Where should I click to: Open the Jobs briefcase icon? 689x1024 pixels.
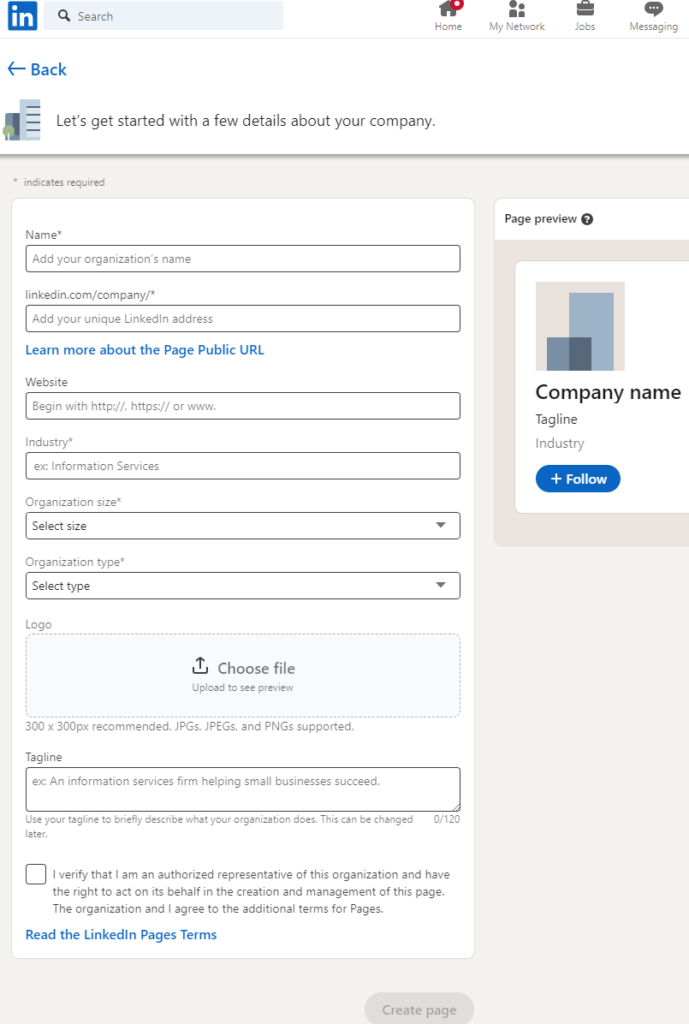pyautogui.click(x=585, y=16)
